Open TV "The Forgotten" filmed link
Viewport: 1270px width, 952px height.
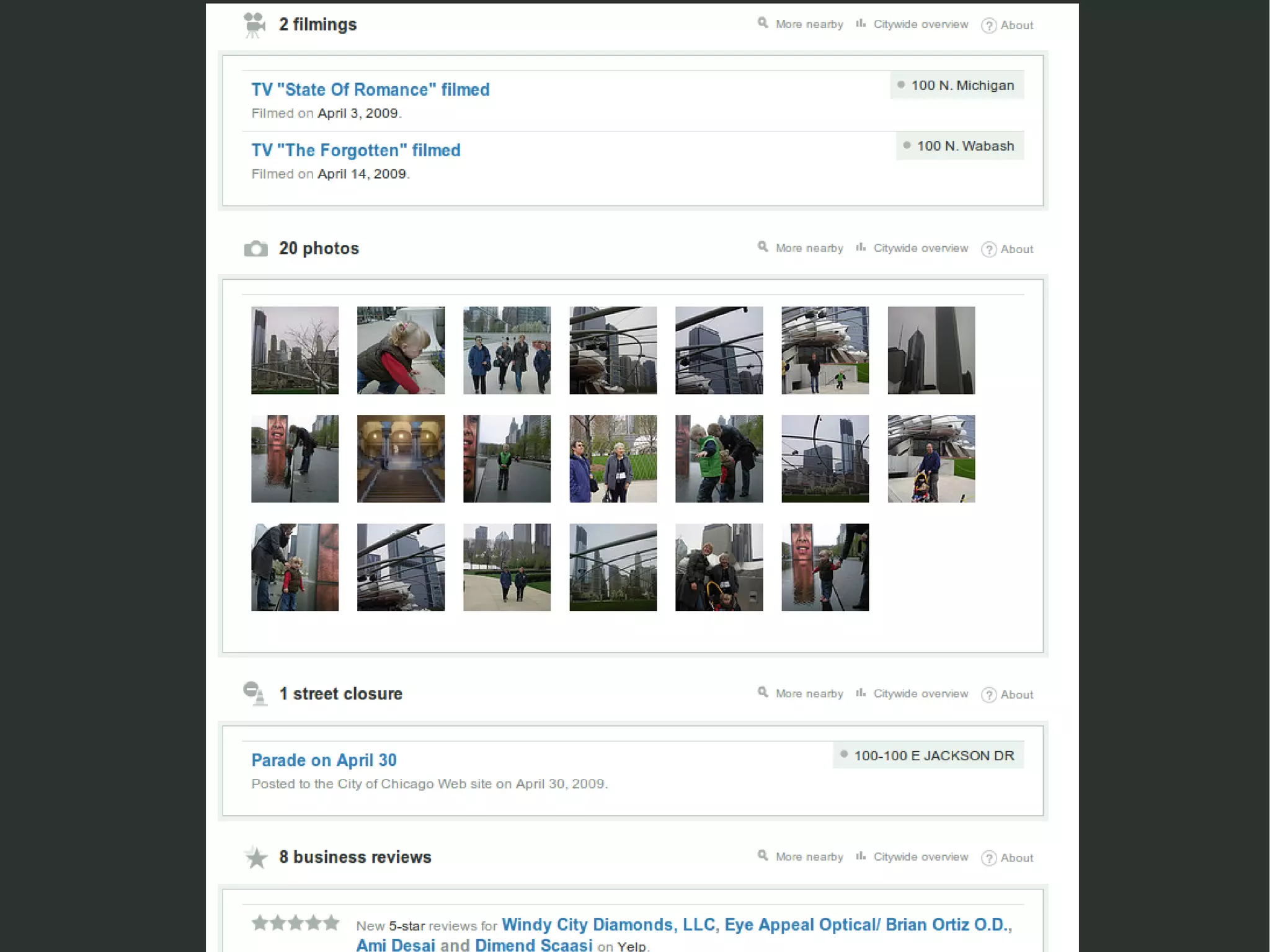(x=355, y=151)
